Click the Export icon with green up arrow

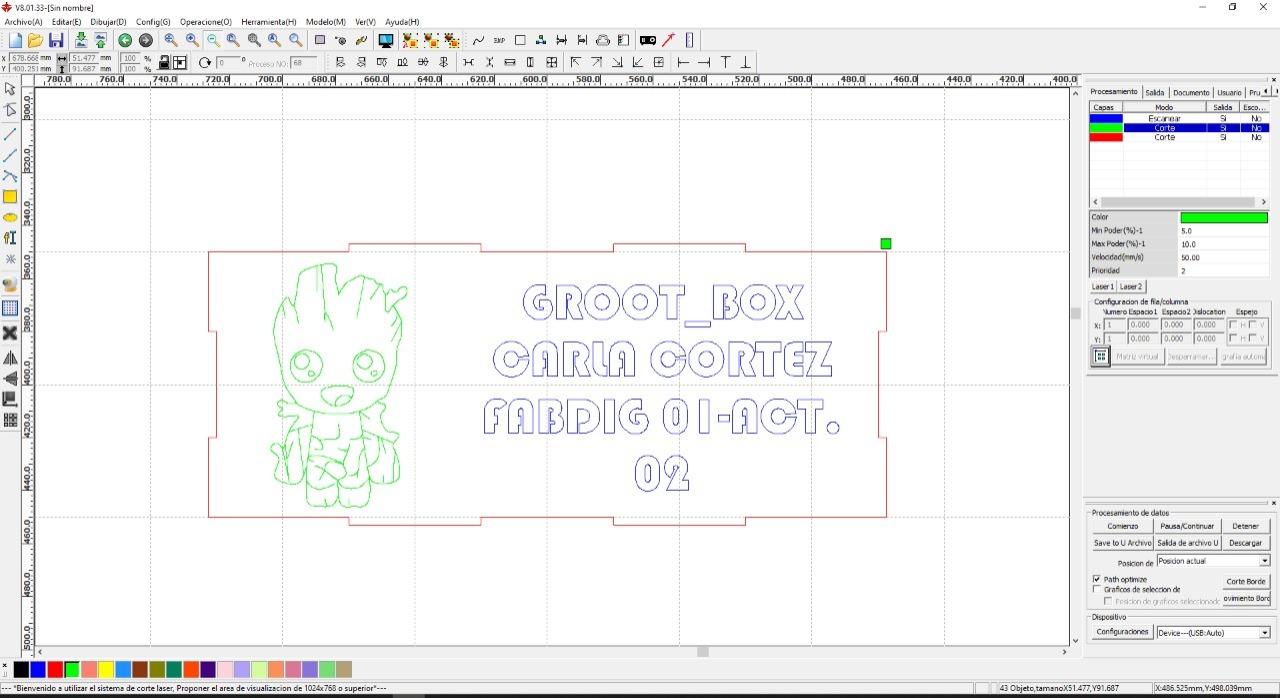100,40
